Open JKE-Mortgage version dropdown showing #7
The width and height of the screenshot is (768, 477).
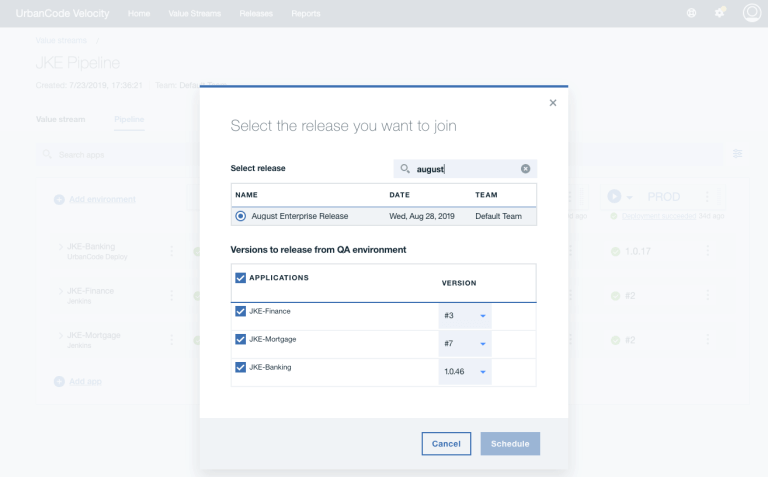coord(465,344)
